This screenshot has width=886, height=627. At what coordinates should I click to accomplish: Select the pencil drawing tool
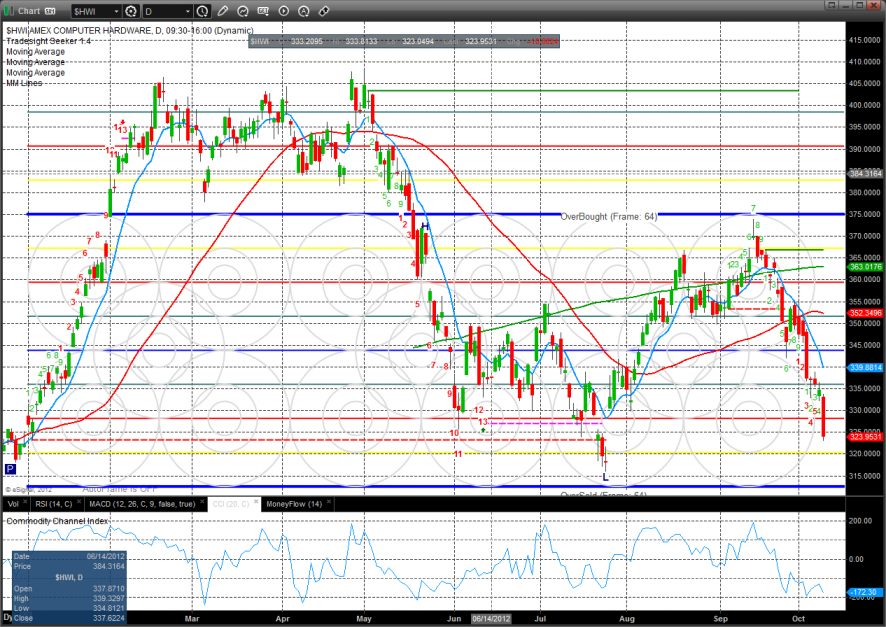(222, 11)
